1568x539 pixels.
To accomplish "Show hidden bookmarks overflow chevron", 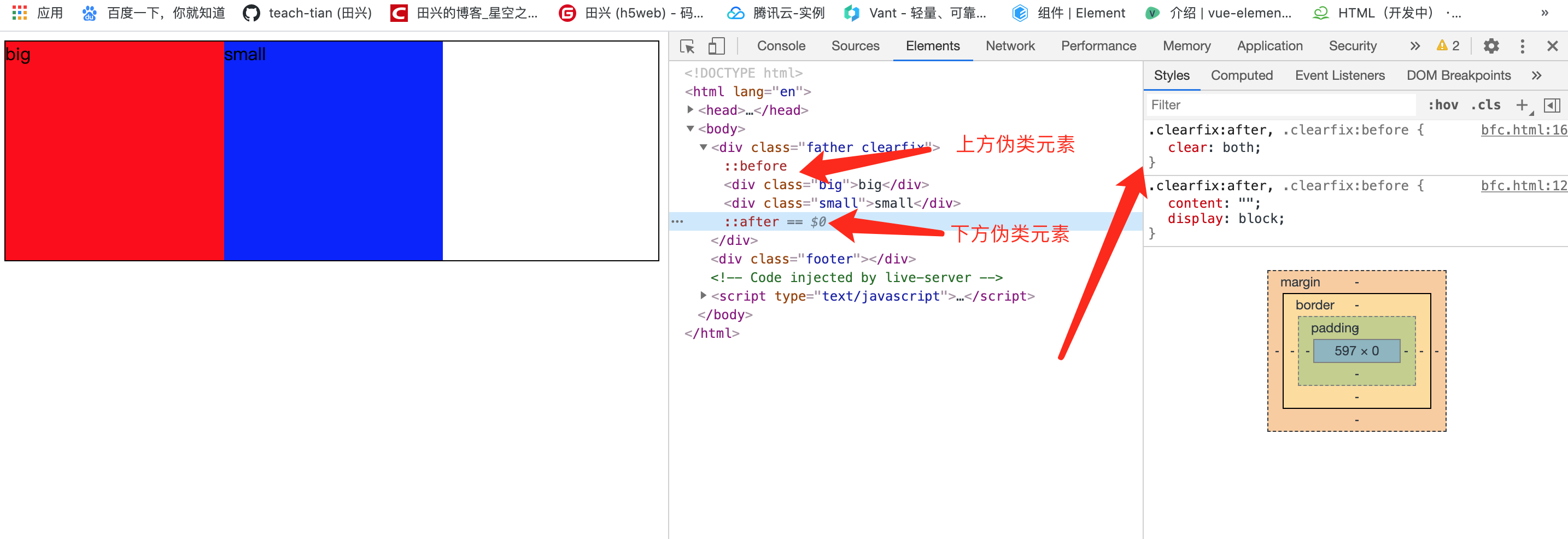I will point(1544,13).
